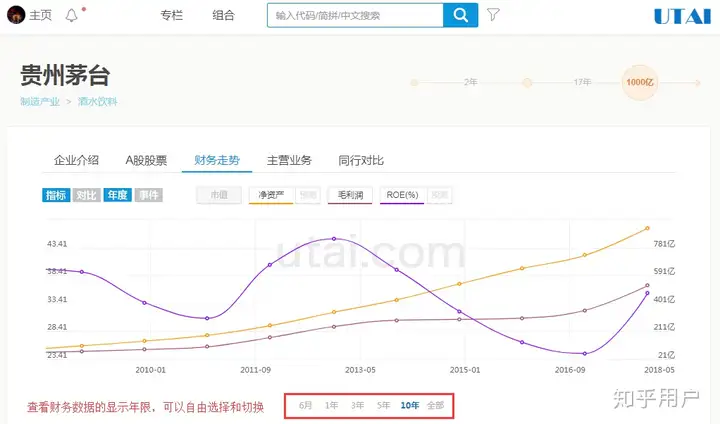Click the 酒水饮料 breadcrumb link
Image resolution: width=720 pixels, height=424 pixels.
tap(97, 102)
